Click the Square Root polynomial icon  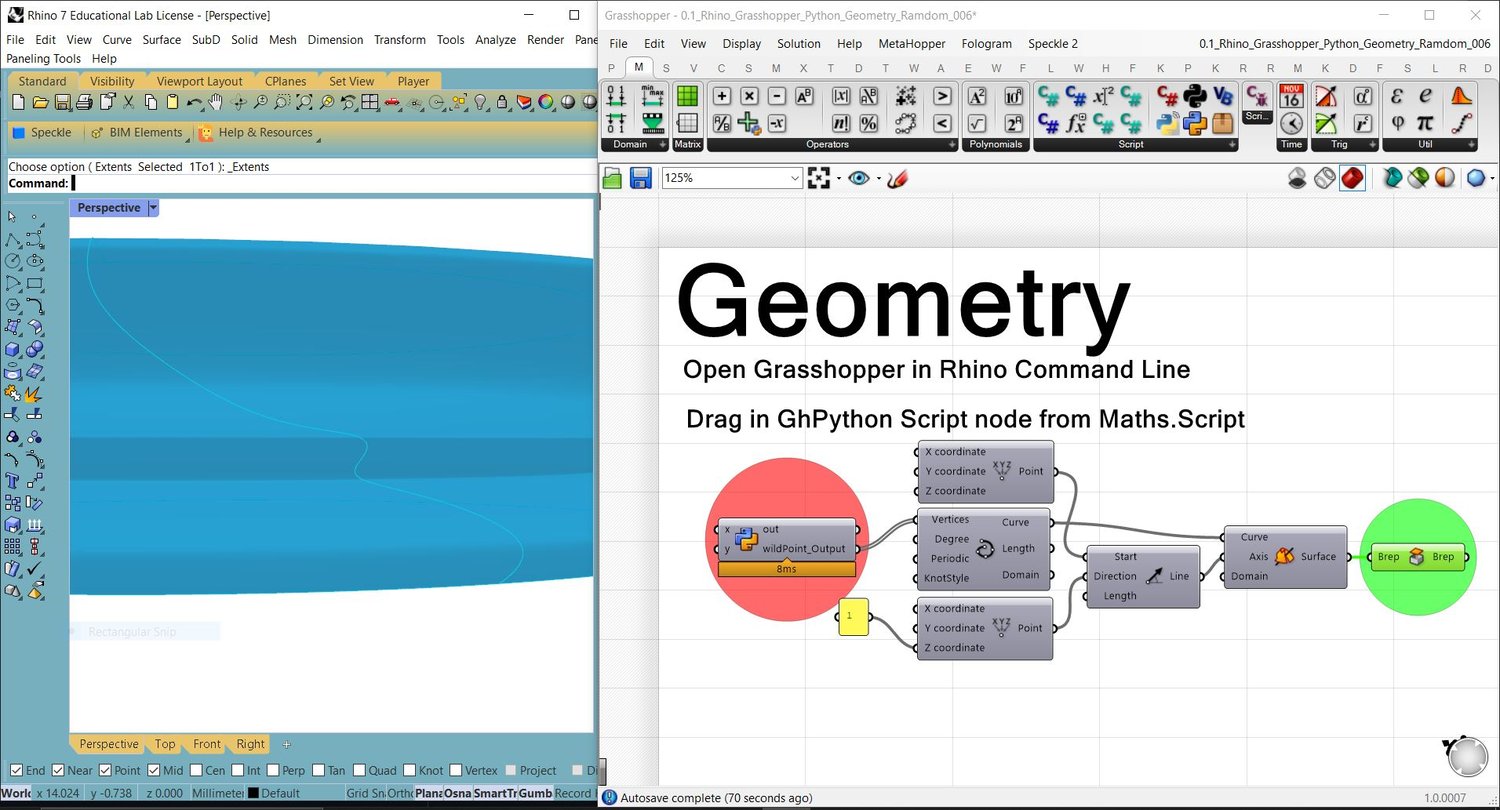click(977, 123)
